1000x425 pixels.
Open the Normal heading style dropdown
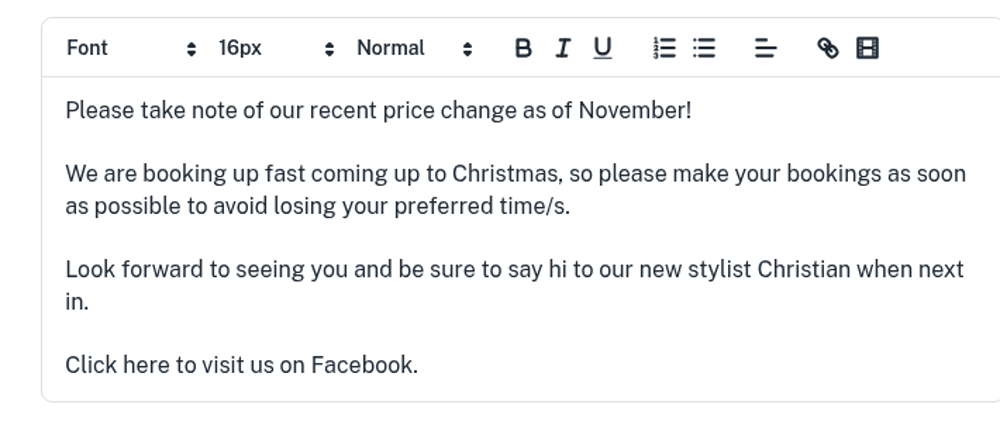[414, 48]
